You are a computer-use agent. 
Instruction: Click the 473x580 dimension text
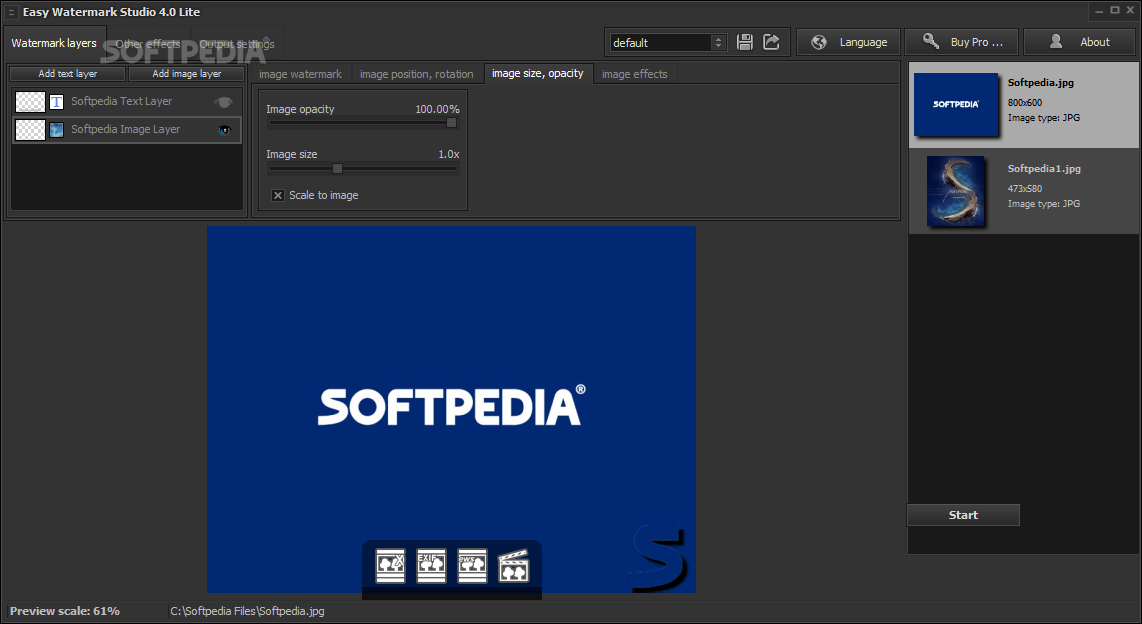click(1025, 189)
